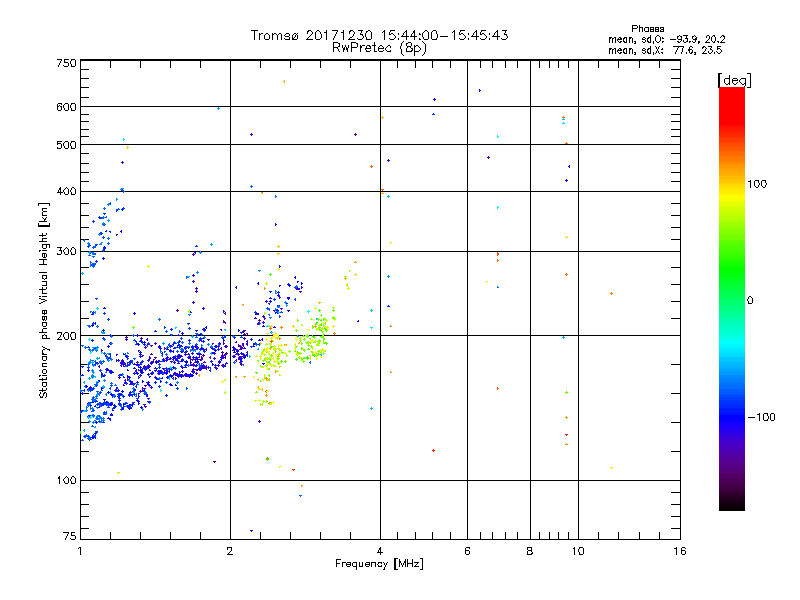The width and height of the screenshot is (800, 600).
Task: Click the x-axis tick label '1'
Action: tap(80, 551)
